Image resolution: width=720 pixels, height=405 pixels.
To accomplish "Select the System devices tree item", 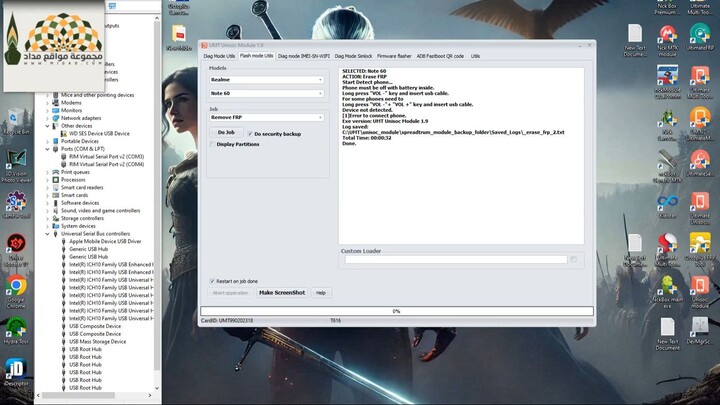I will click(x=79, y=226).
